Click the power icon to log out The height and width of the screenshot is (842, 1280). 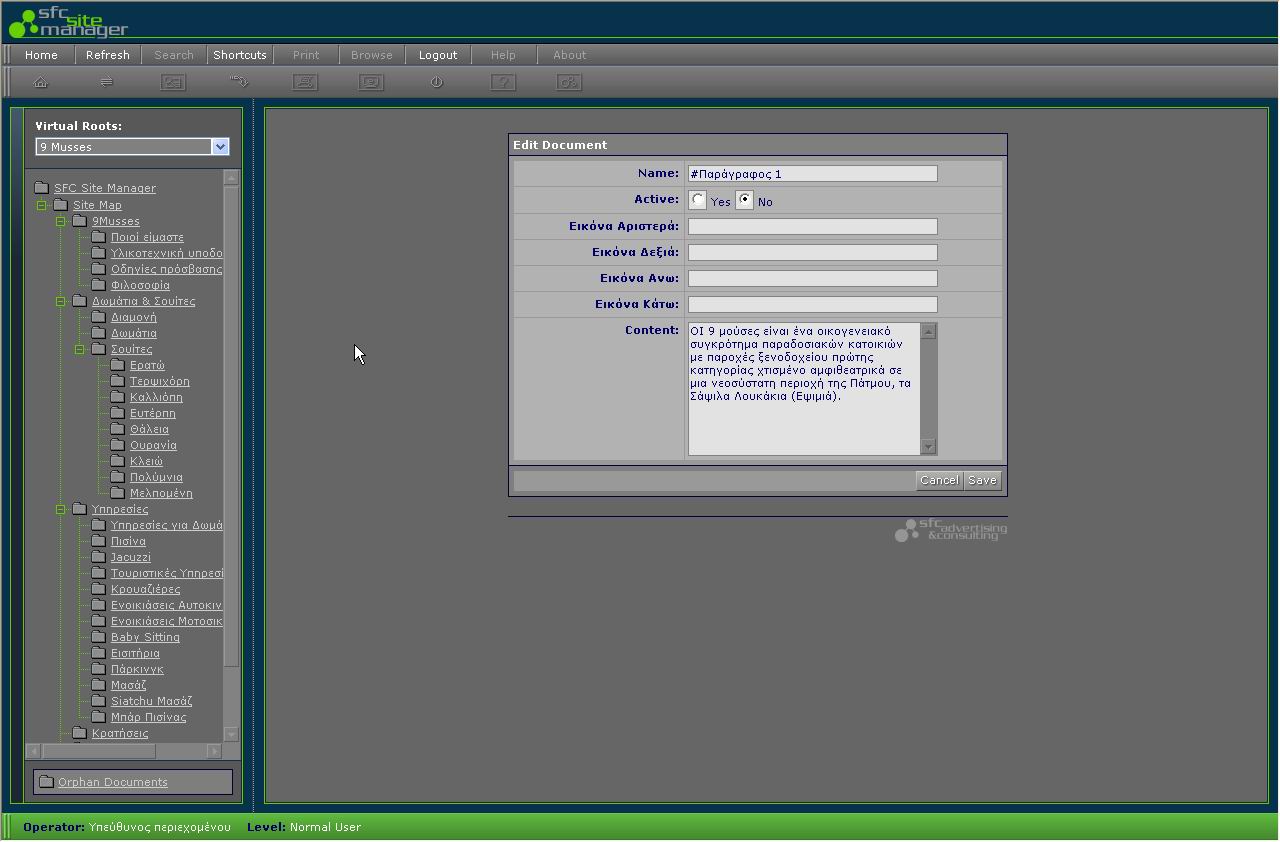click(x=436, y=82)
